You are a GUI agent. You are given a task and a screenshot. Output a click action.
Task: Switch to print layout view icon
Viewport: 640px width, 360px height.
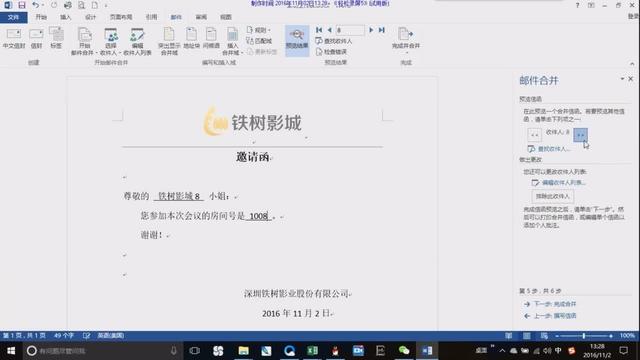point(527,336)
